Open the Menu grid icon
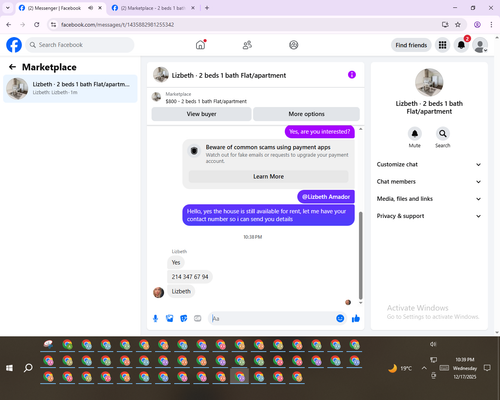 pos(442,45)
